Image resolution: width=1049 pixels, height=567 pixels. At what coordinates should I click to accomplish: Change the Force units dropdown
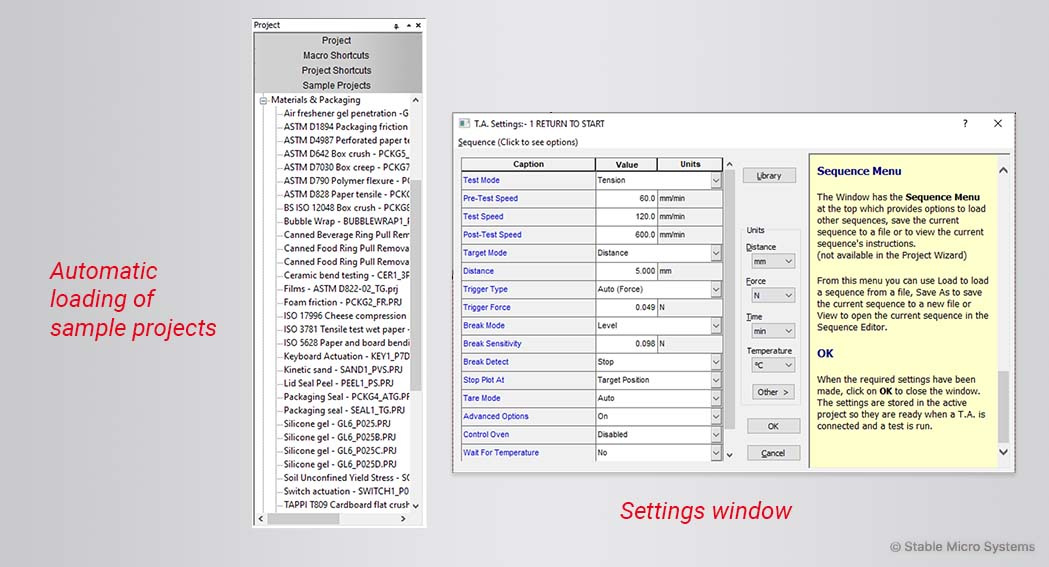click(x=773, y=296)
